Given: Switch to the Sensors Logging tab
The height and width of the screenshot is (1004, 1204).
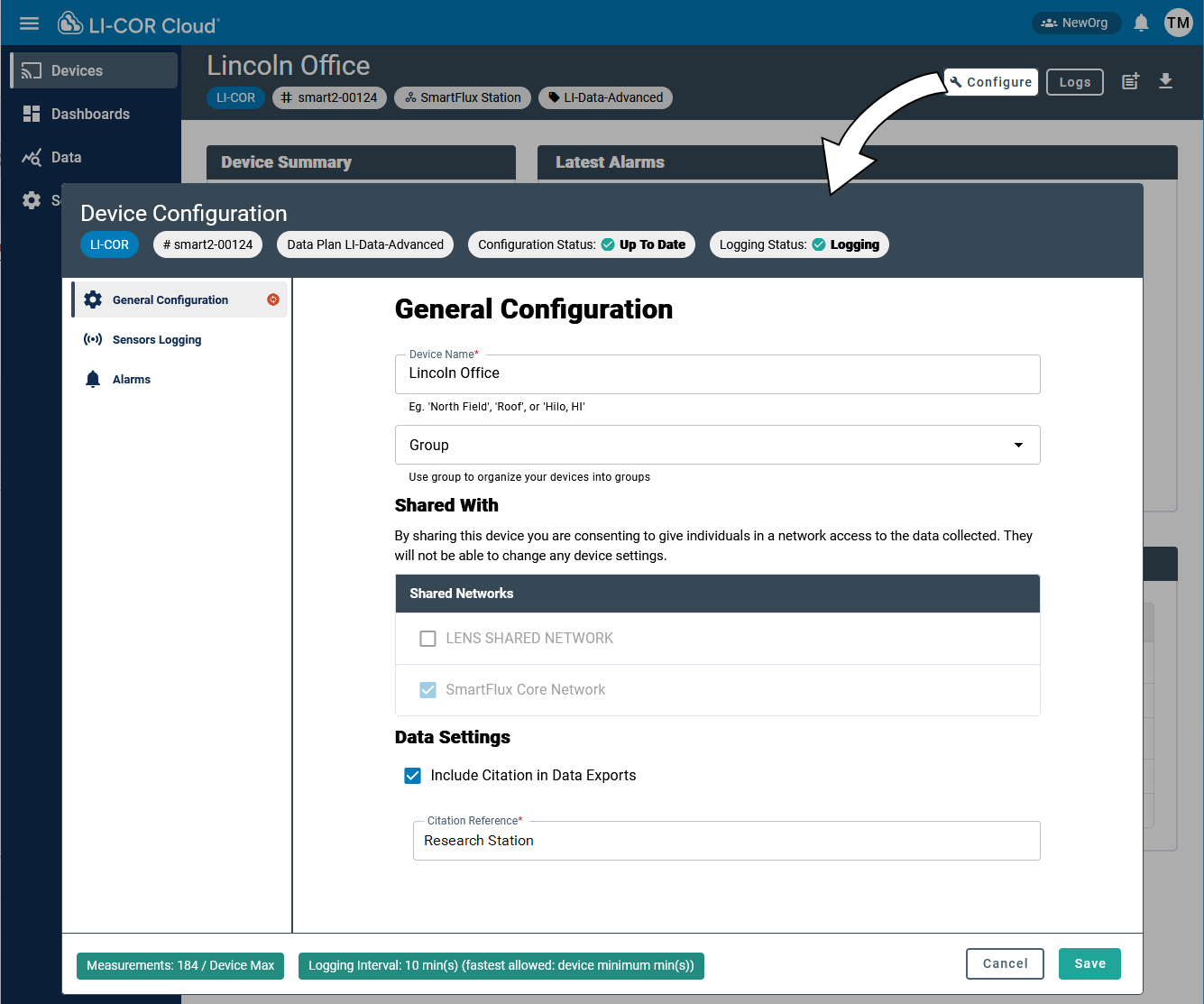Looking at the screenshot, I should click(180, 339).
